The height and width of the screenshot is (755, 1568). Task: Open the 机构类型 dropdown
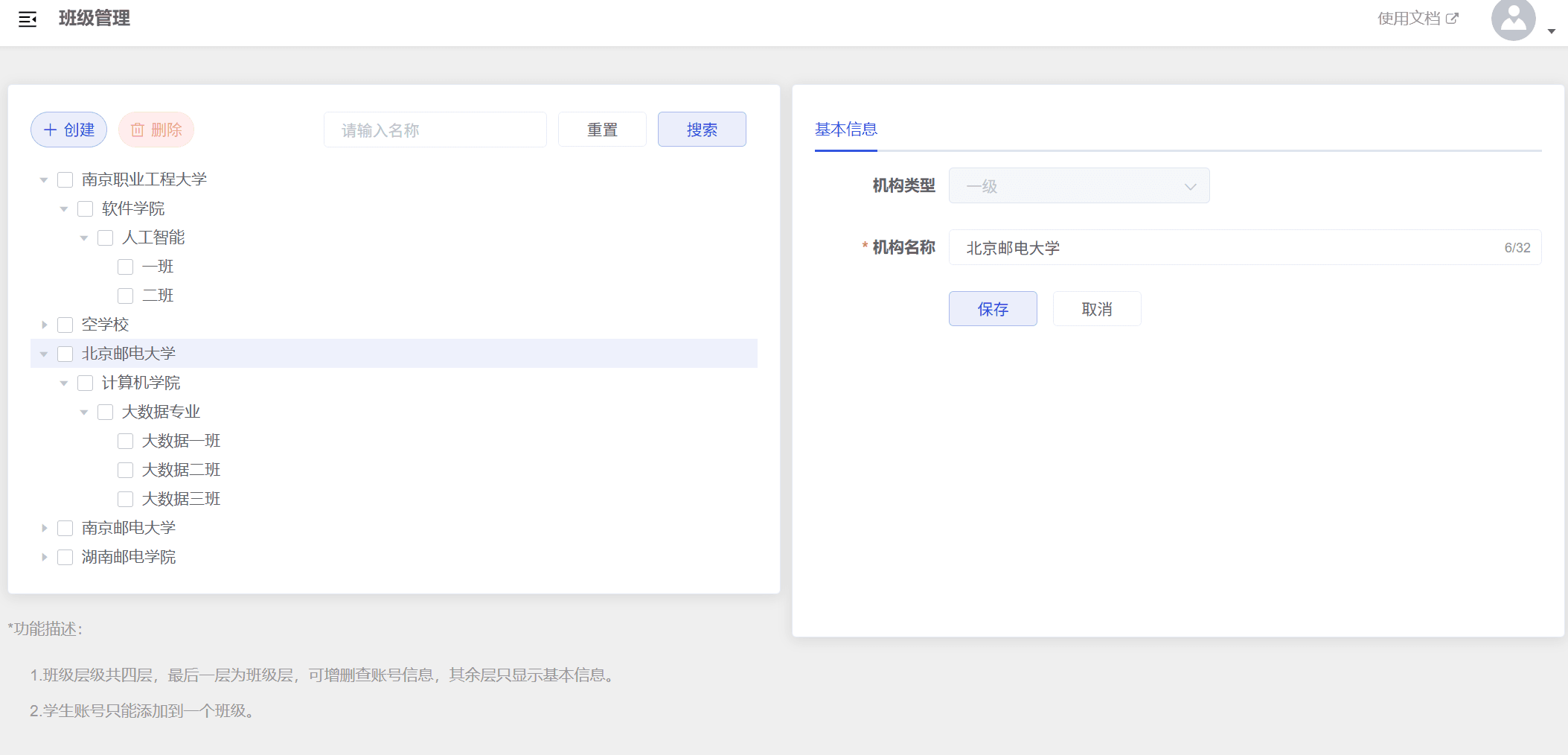click(x=1078, y=186)
